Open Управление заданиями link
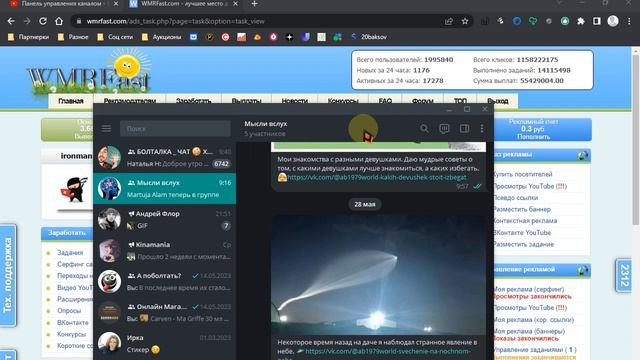Image resolution: width=640 pixels, height=360 pixels. (535, 350)
